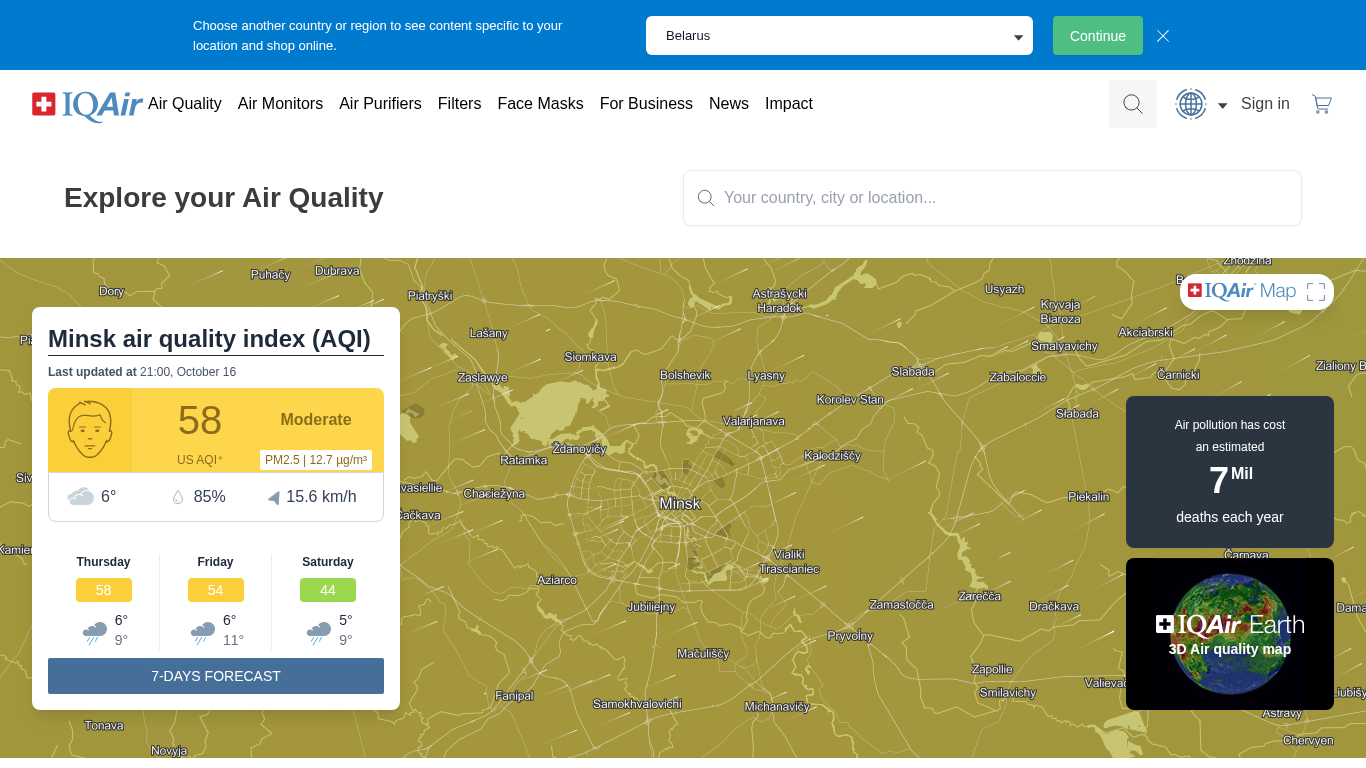Click the Bolshevik map label

[685, 375]
